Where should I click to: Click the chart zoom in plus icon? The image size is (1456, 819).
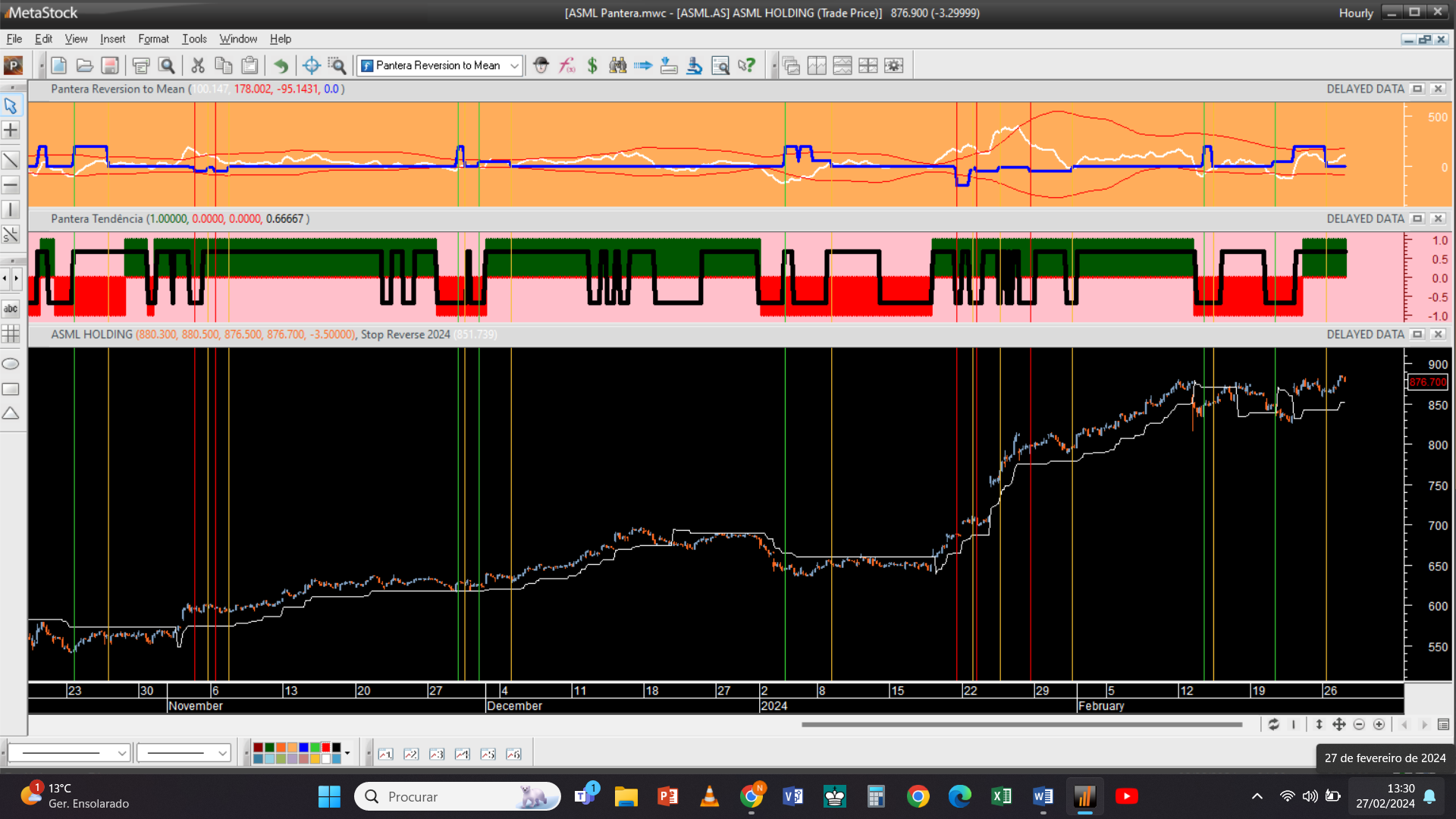(1379, 724)
